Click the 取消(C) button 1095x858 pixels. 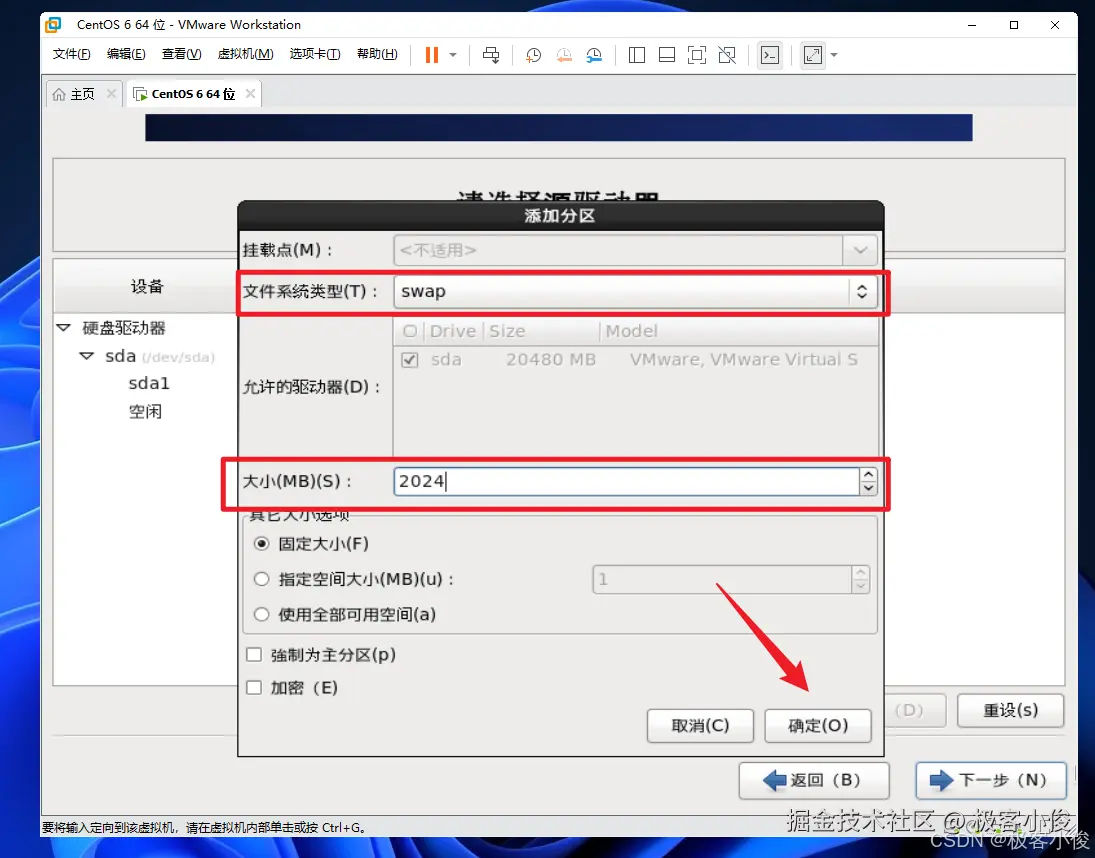(x=700, y=726)
